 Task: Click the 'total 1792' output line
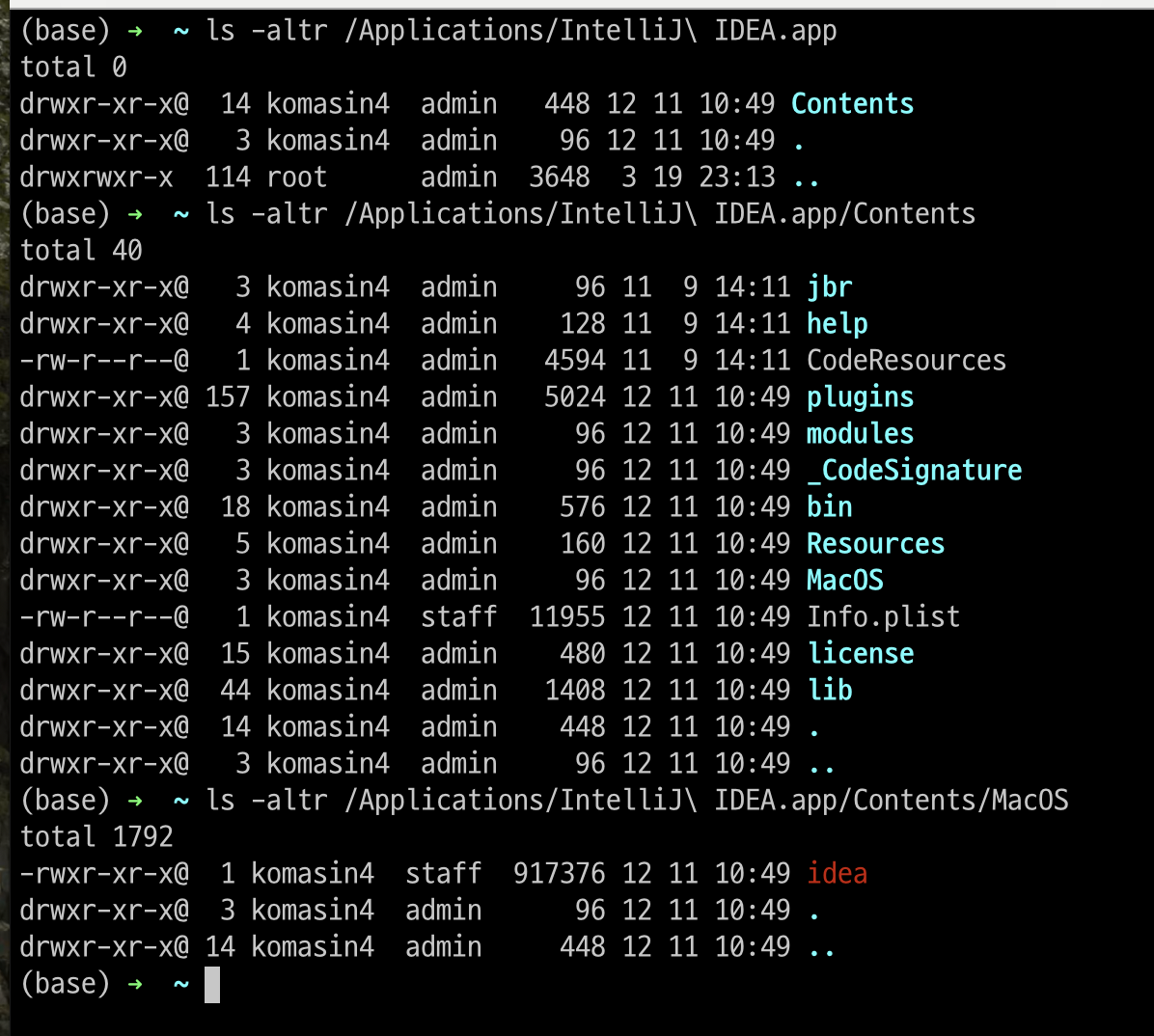click(x=96, y=836)
